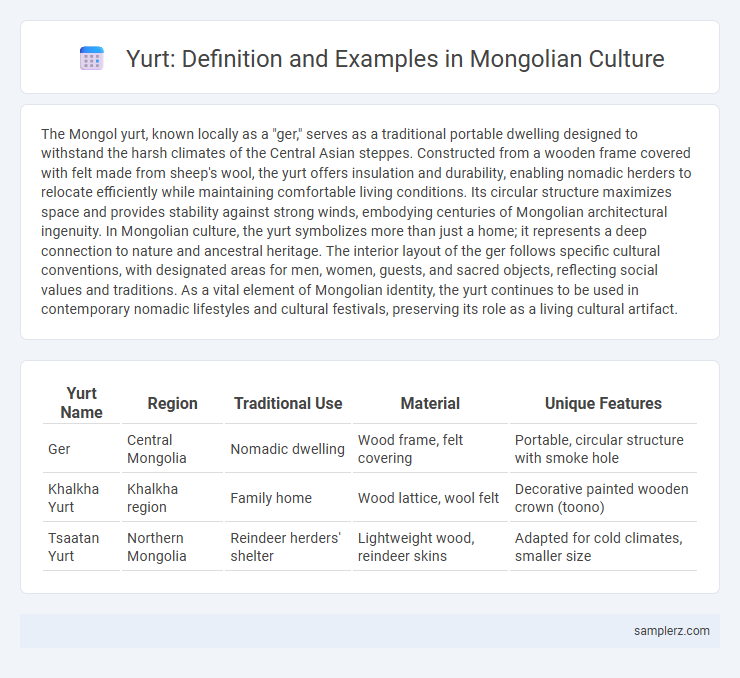Click the 'Family home' cell
The width and height of the screenshot is (740, 678).
click(x=288, y=498)
